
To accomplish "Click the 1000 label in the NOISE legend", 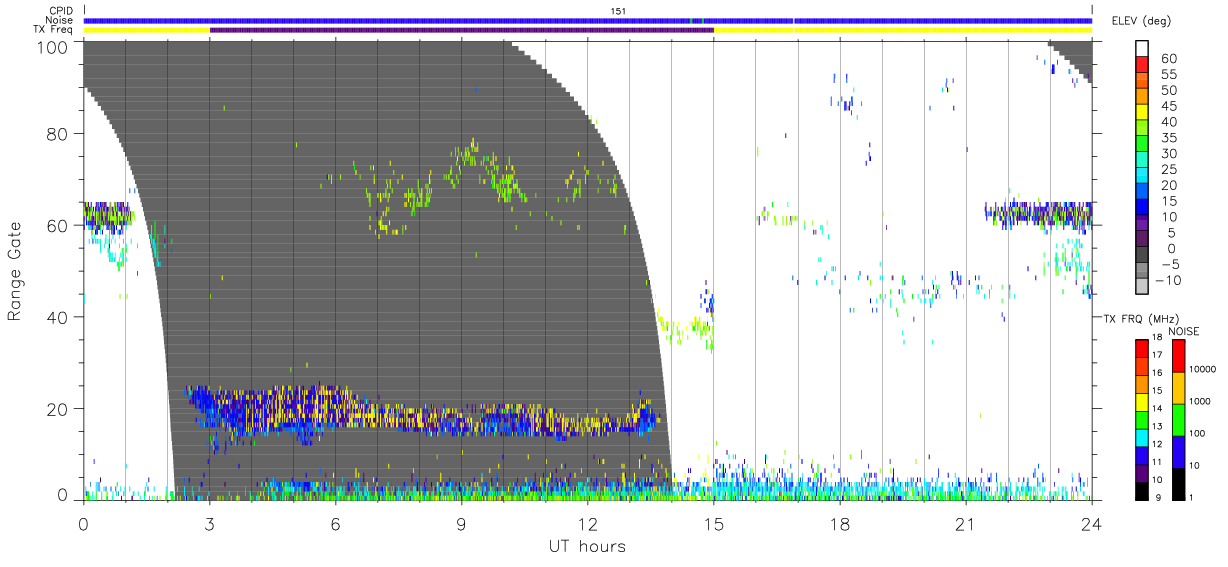I will (x=1200, y=401).
